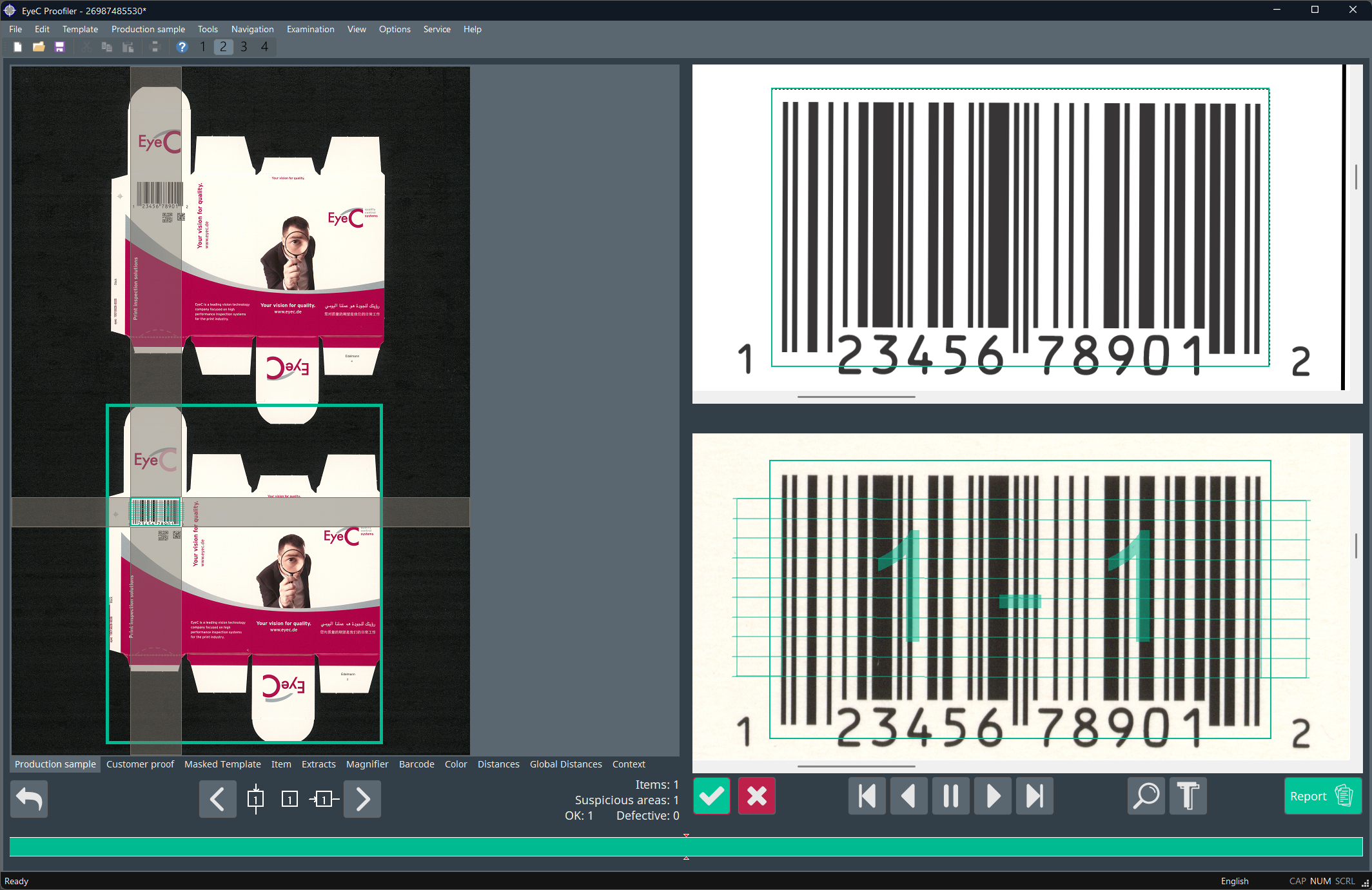Image resolution: width=1372 pixels, height=890 pixels.
Task: Switch to the Global Distances tab
Action: click(566, 764)
